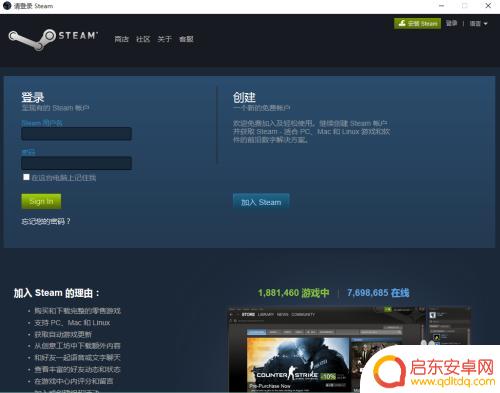Click the green 安装 Steam button
The height and width of the screenshot is (393, 500).
[417, 24]
